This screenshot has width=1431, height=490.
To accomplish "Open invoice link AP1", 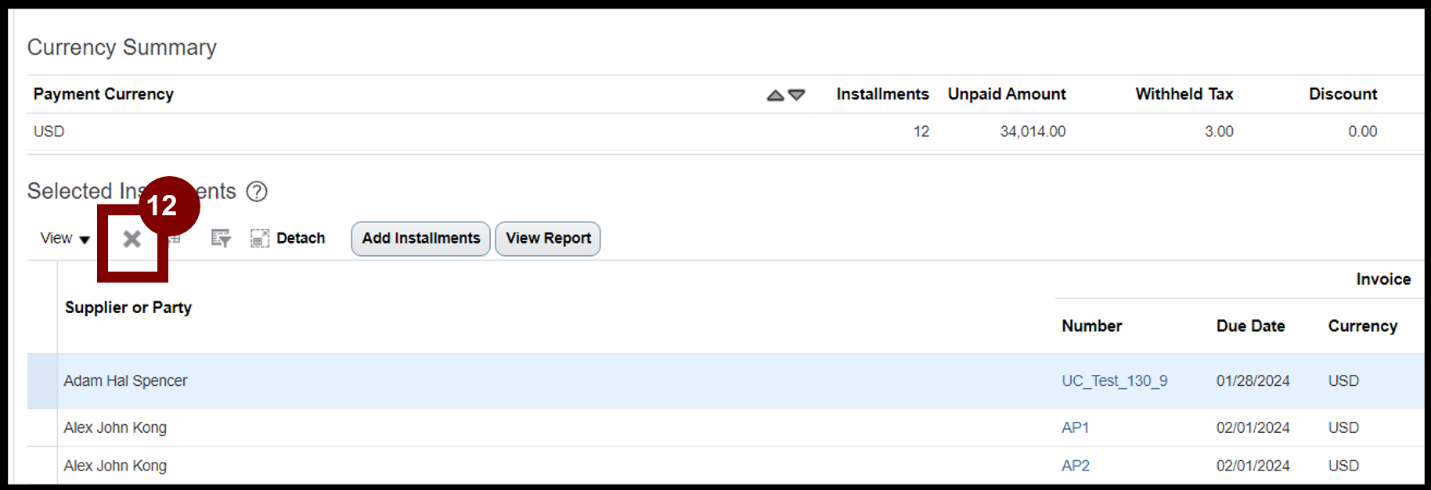I will [x=1075, y=428].
